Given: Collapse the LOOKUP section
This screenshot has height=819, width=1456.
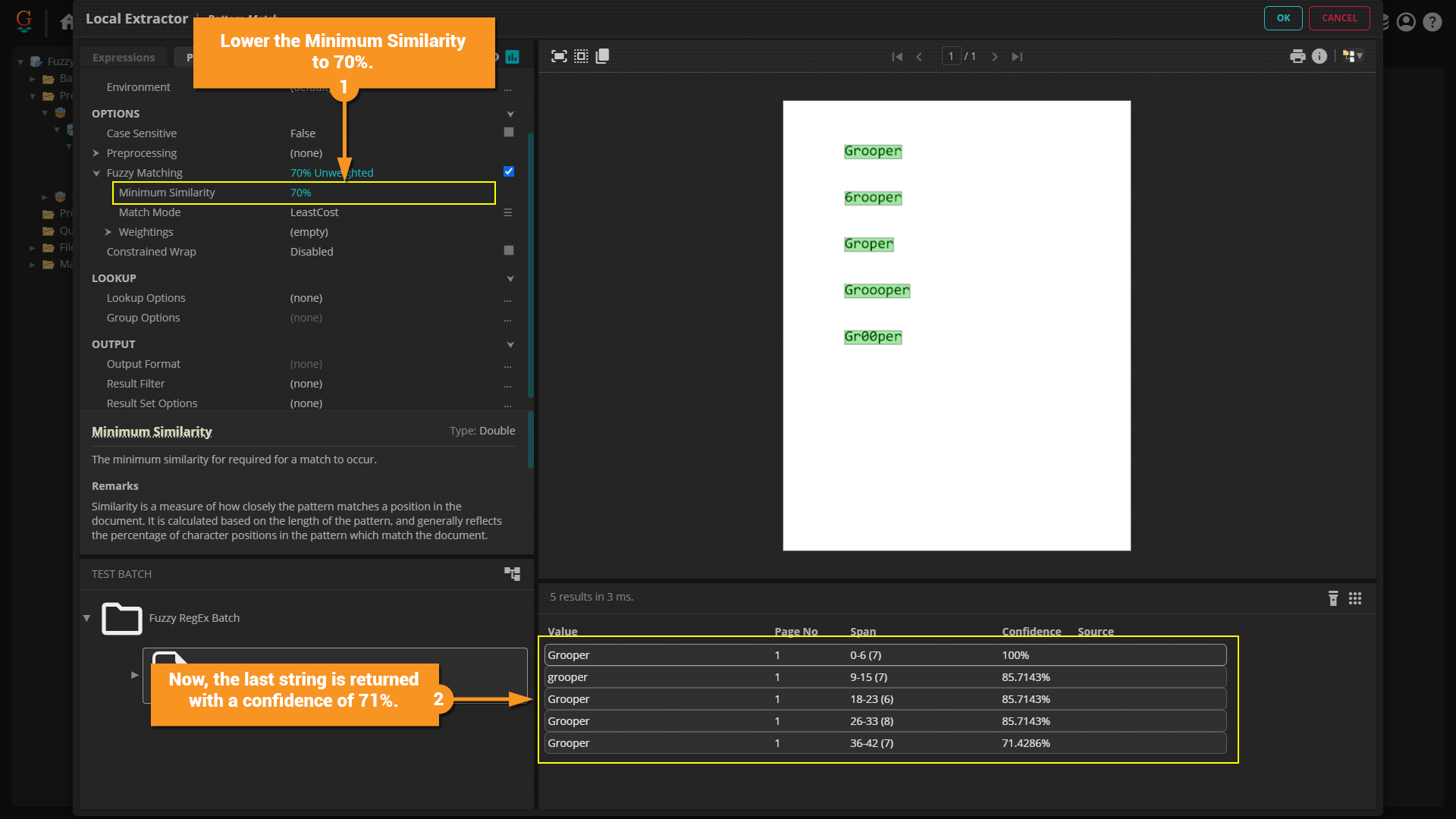Looking at the screenshot, I should 510,278.
